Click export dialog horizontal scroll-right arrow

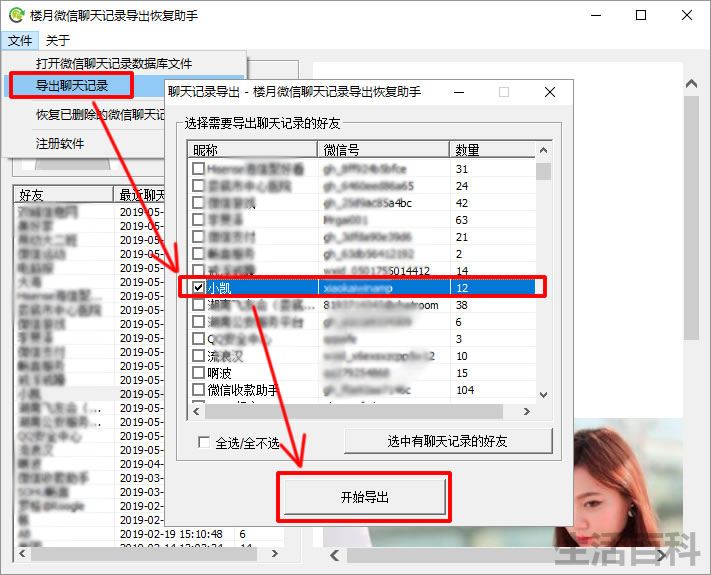[x=526, y=411]
